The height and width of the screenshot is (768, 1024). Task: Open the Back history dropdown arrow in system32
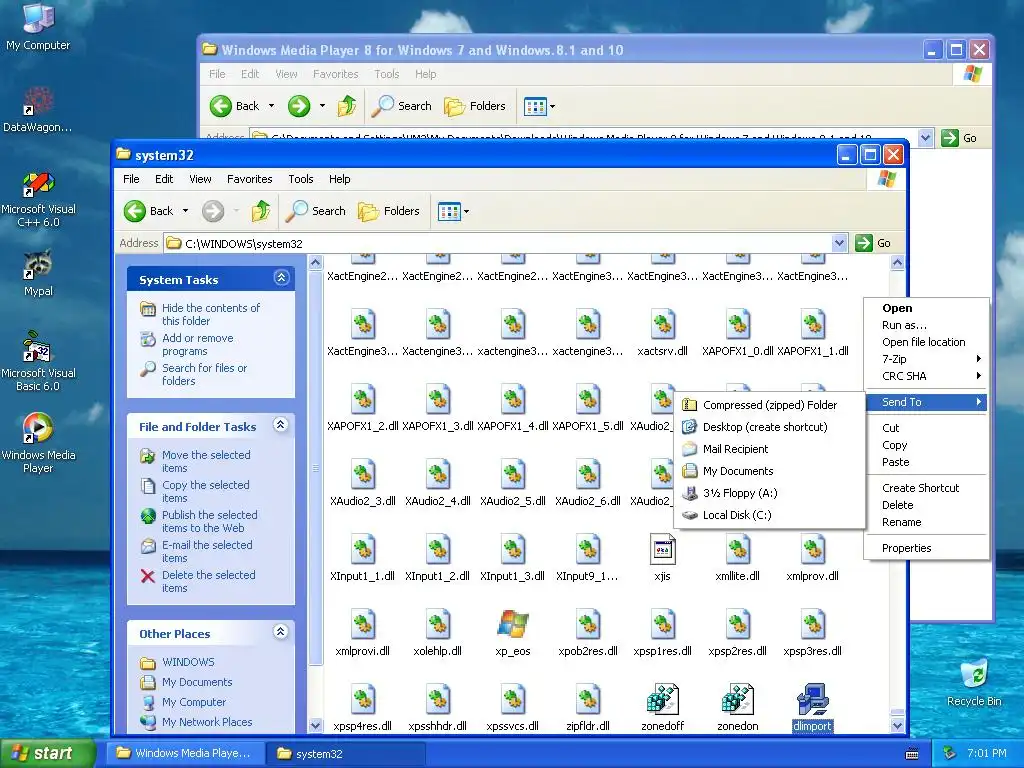(x=185, y=211)
